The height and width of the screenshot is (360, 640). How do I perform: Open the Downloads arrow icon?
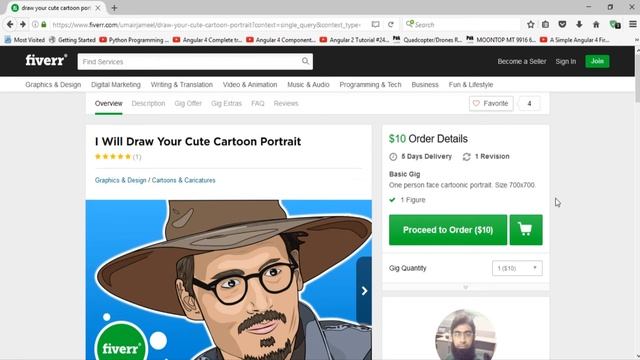coord(579,24)
